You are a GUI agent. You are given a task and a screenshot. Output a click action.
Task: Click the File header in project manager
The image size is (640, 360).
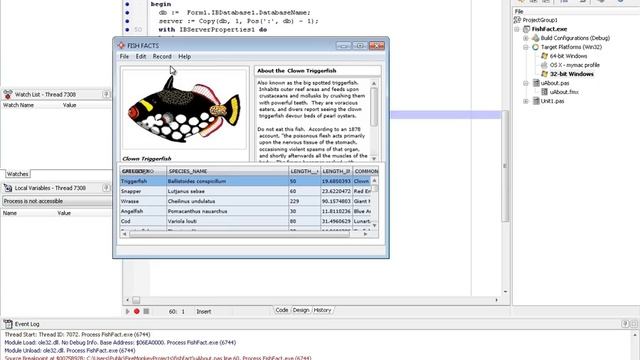click(519, 11)
